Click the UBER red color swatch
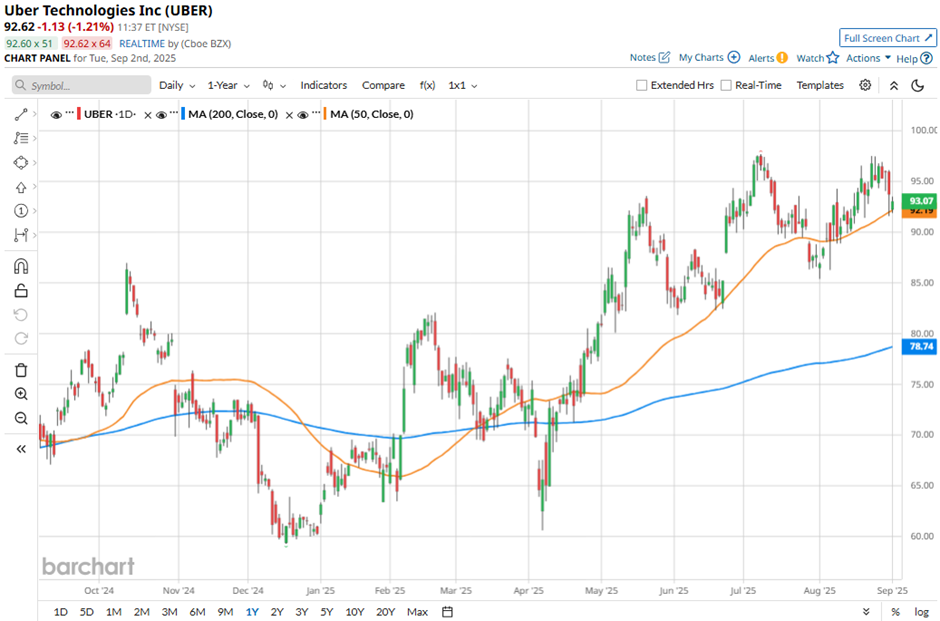This screenshot has width=940, height=621. pyautogui.click(x=79, y=114)
